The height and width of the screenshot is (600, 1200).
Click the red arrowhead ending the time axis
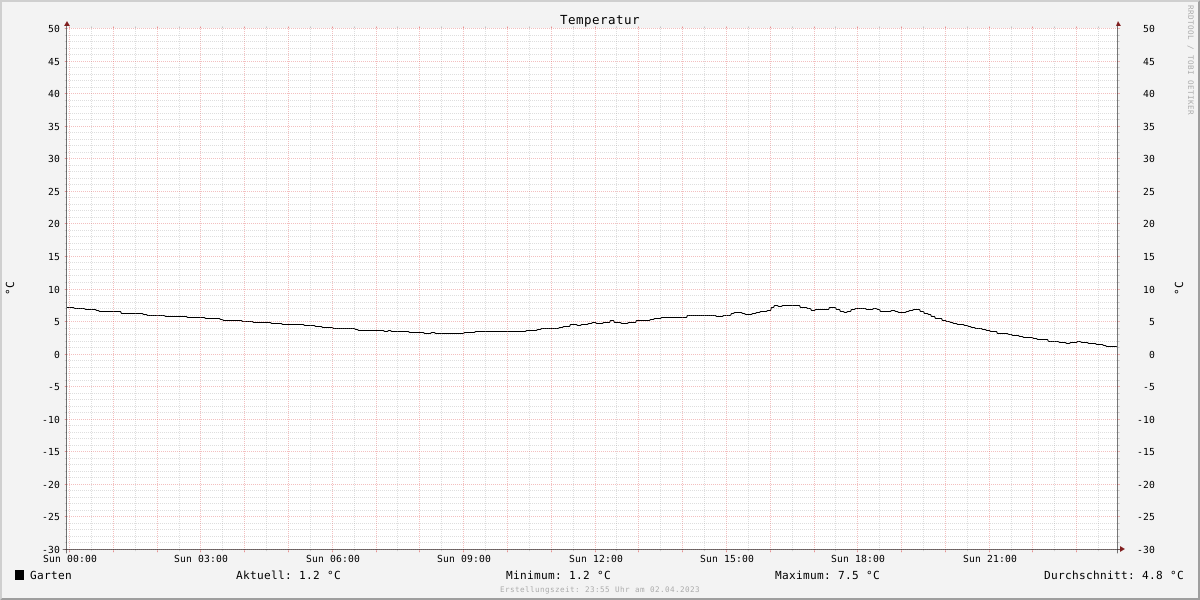point(1122,548)
